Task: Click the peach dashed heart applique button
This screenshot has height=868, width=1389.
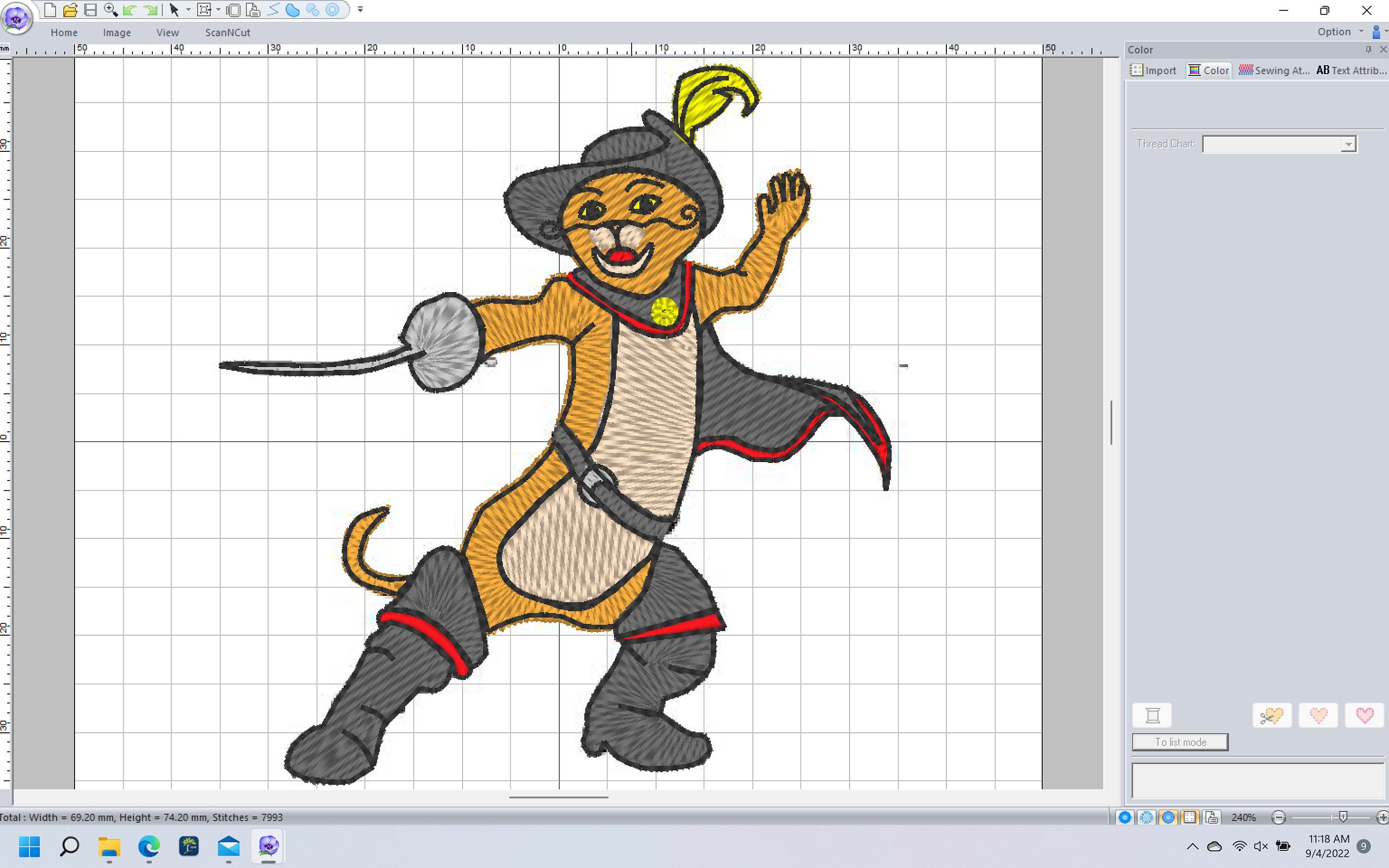Action: tap(1319, 715)
